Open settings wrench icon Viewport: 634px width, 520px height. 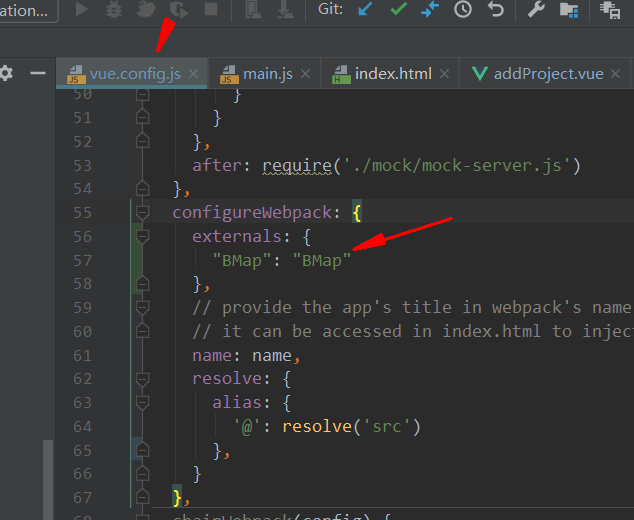pos(536,9)
